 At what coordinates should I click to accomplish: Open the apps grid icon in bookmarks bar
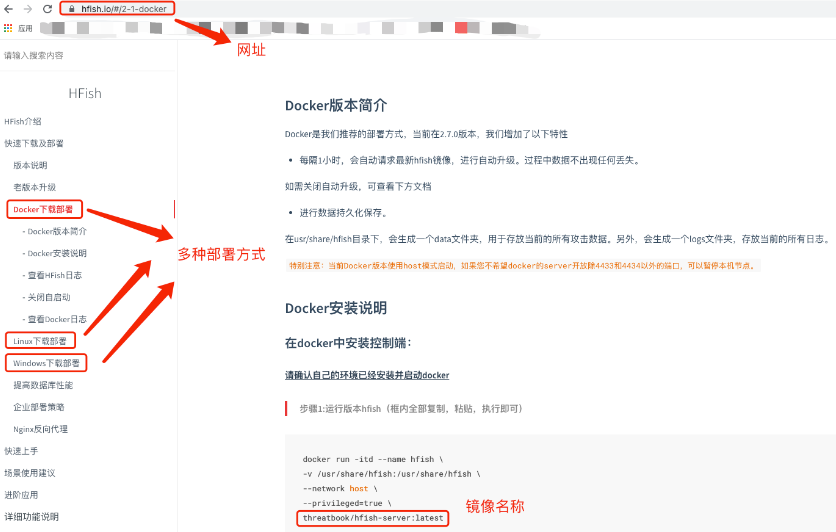(8, 28)
